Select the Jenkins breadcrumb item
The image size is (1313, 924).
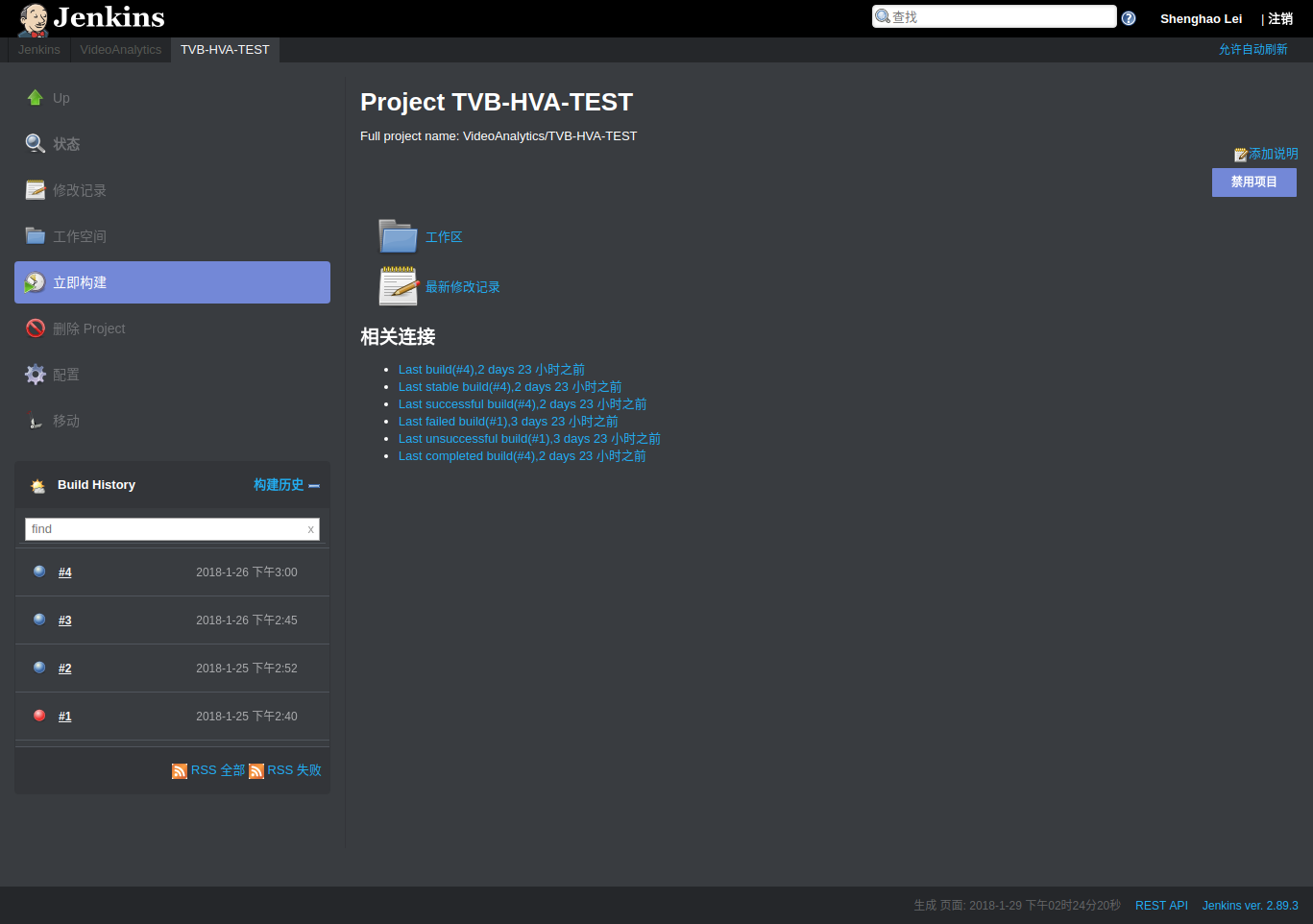[39, 50]
